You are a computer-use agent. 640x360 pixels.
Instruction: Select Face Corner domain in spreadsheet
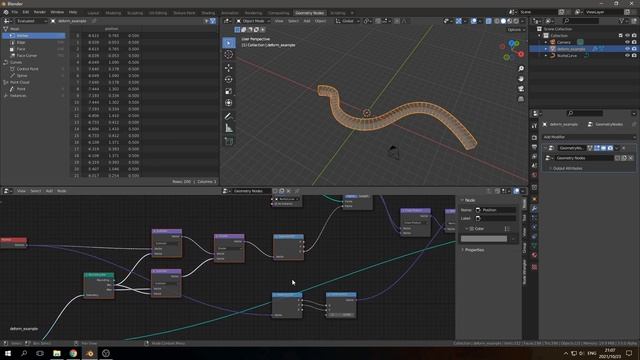(x=27, y=56)
